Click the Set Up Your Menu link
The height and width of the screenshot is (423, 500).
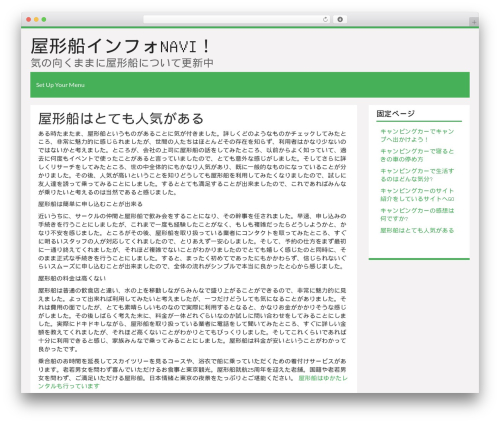[60, 85]
